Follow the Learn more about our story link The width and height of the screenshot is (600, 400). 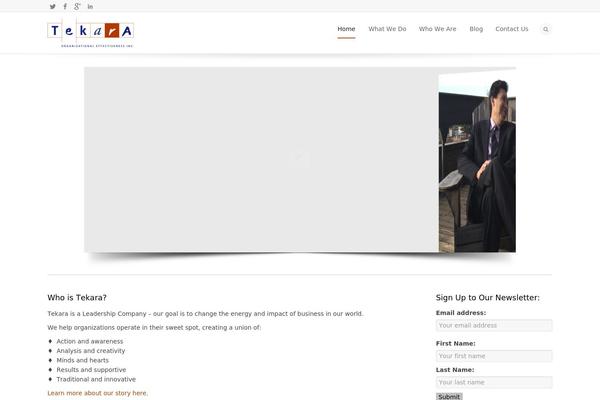[x=98, y=393]
